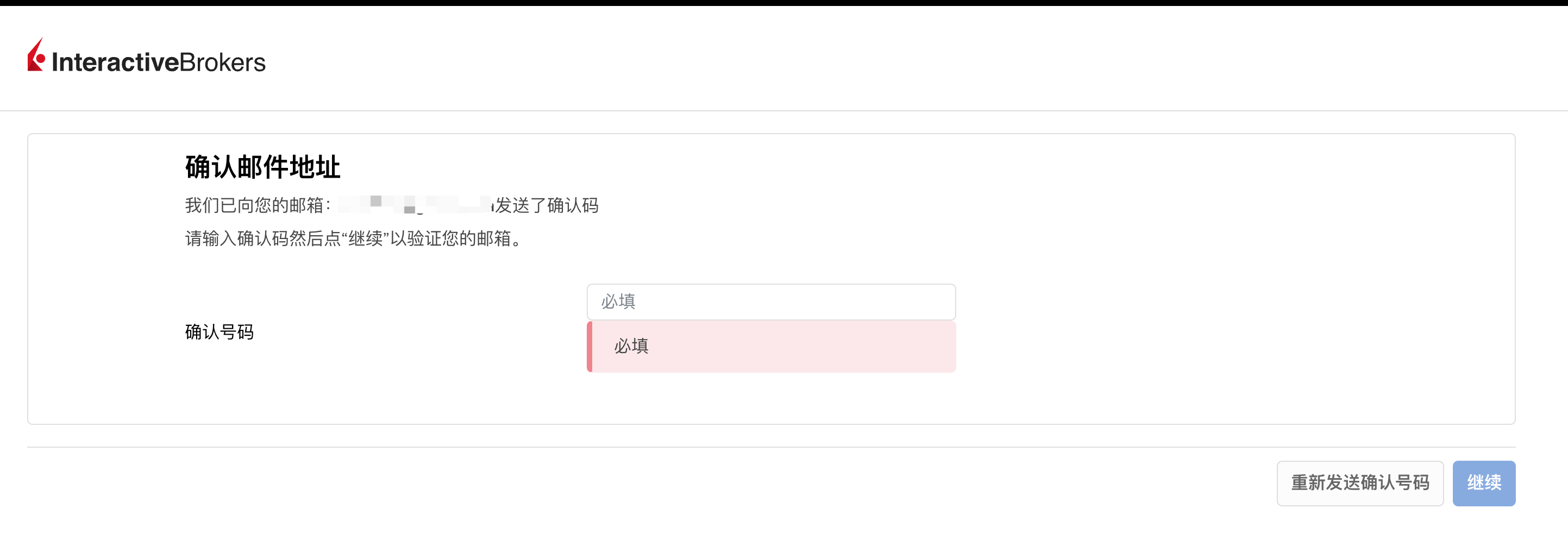Click the 请输入确认码 instruction sentence
This screenshot has width=1568, height=552.
pyautogui.click(x=354, y=238)
